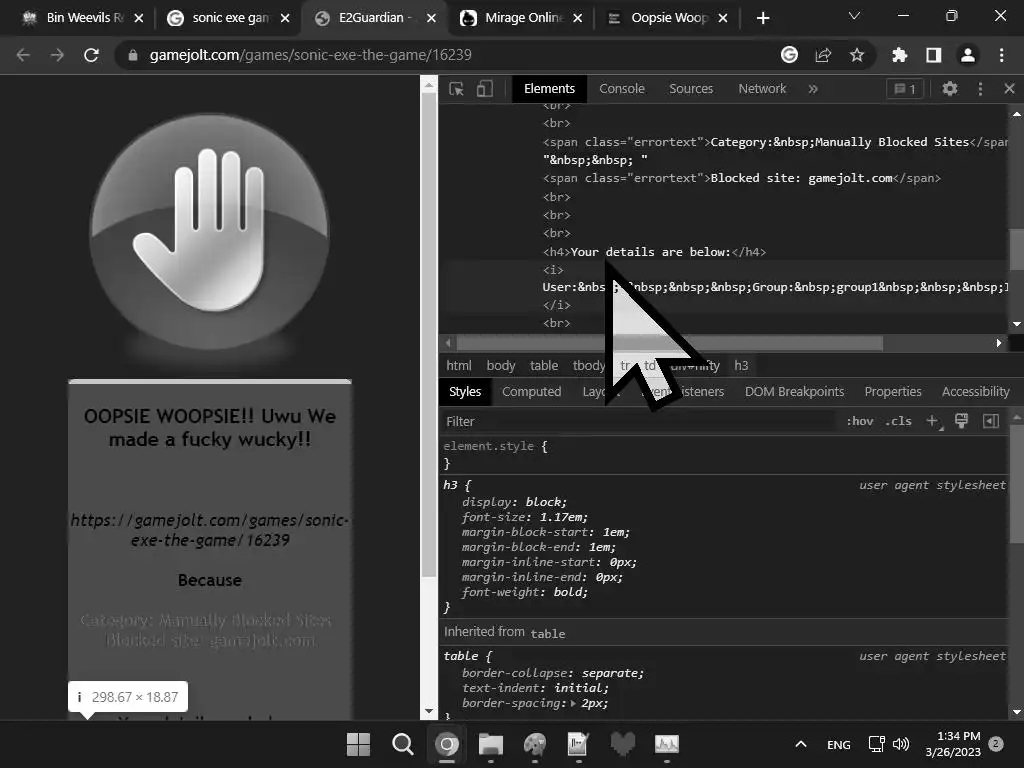This screenshot has height=768, width=1024.
Task: Toggle the device toolbar icon in DevTools
Action: tap(485, 89)
